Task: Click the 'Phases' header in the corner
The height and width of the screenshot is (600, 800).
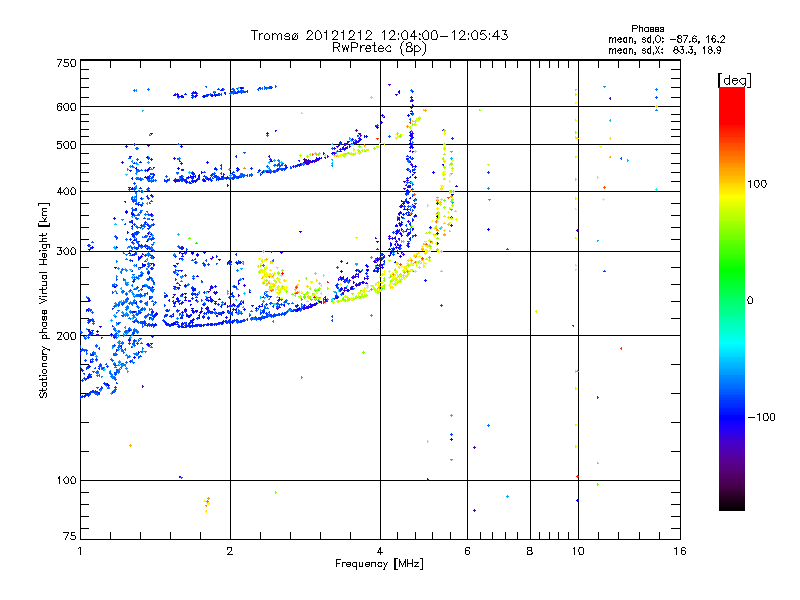Action: [647, 29]
